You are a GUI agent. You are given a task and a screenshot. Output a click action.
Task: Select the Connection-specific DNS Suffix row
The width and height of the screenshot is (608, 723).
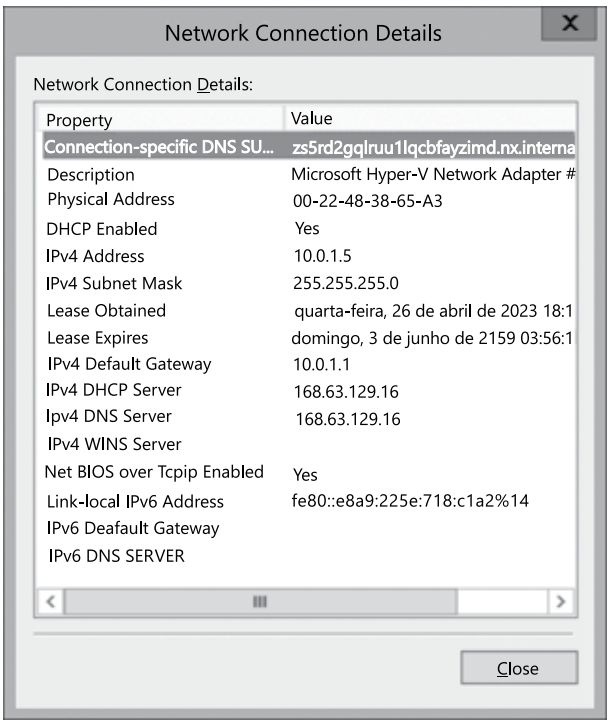[160, 147]
